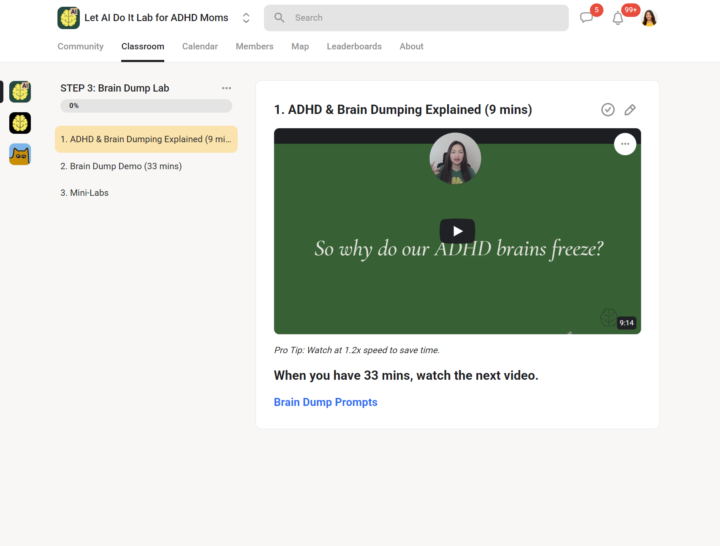Select black brain group icon in sidebar

[x=20, y=123]
